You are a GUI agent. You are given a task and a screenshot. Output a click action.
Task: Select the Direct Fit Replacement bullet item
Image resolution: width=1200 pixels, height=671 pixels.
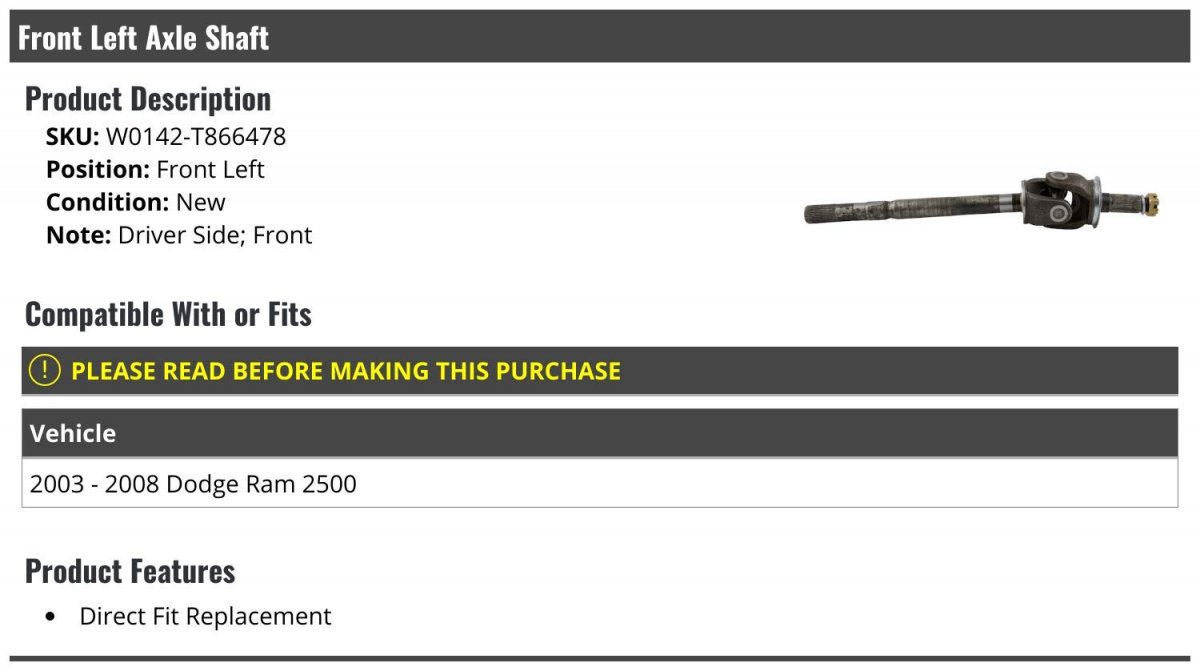[205, 616]
